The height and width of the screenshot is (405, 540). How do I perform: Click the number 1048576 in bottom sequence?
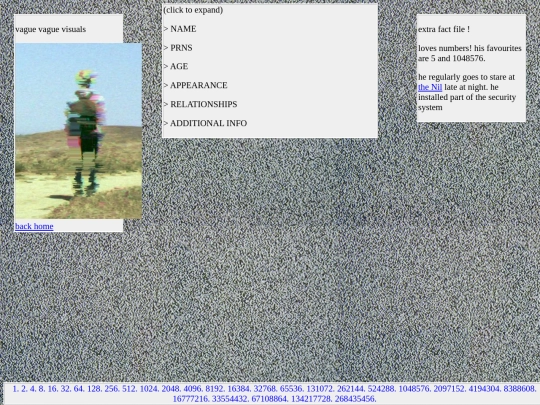tap(414, 389)
